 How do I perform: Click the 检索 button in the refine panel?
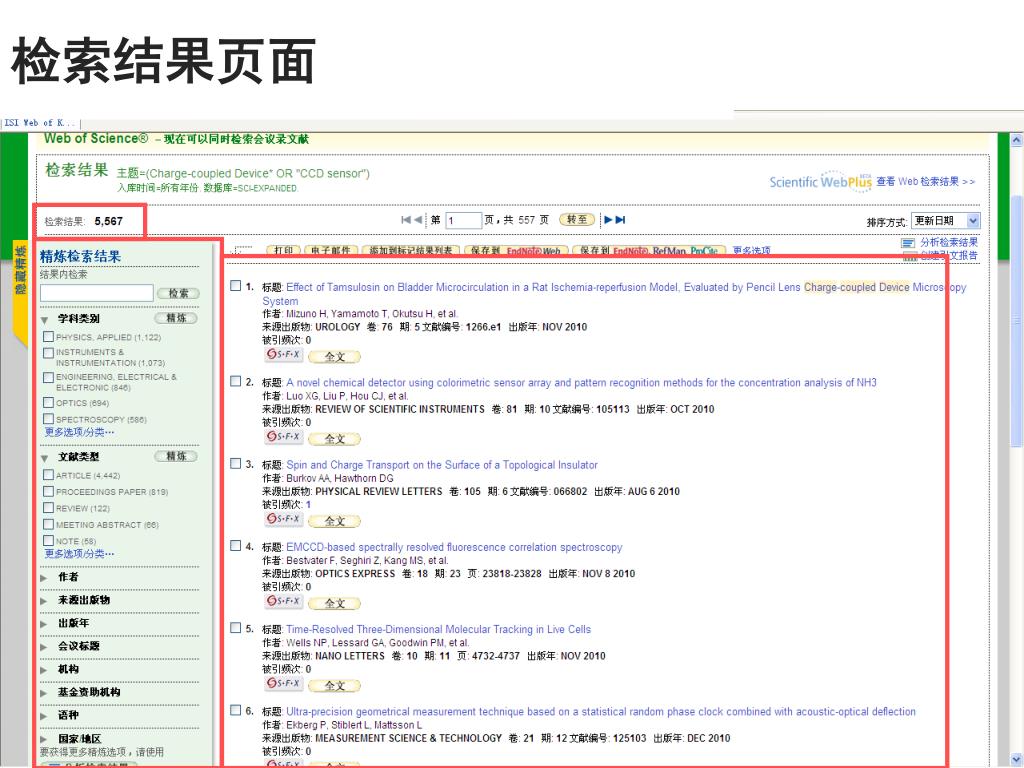tap(178, 294)
